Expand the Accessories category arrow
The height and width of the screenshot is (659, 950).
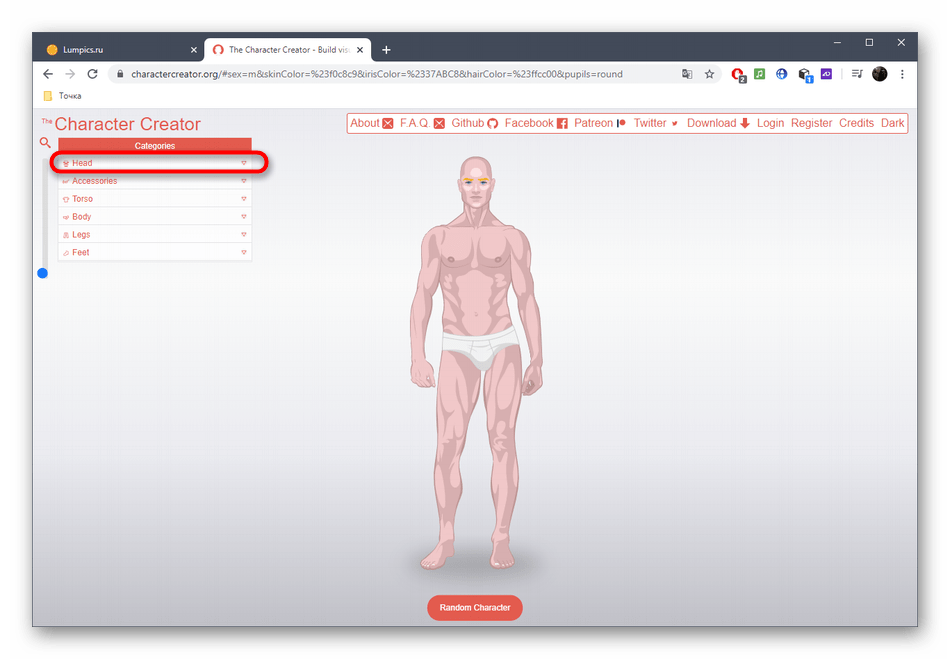(243, 181)
